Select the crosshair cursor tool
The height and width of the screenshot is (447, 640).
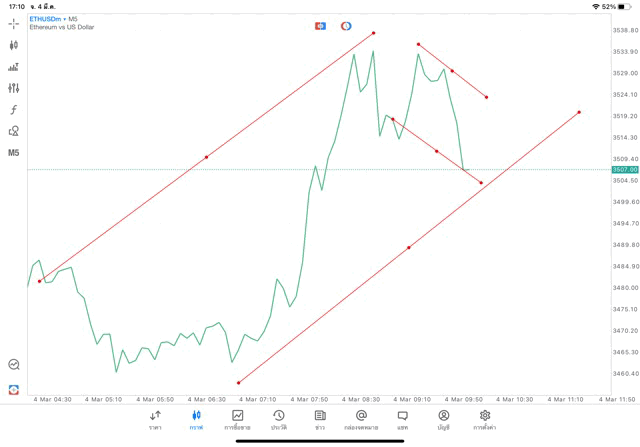pyautogui.click(x=13, y=24)
